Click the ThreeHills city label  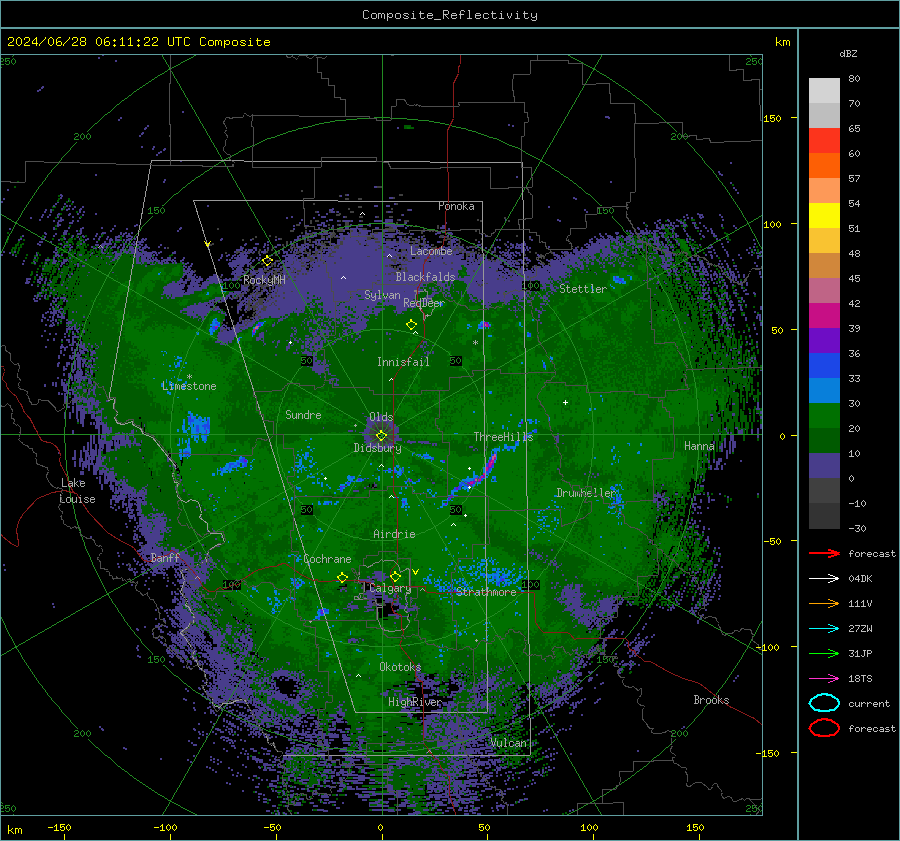(503, 437)
